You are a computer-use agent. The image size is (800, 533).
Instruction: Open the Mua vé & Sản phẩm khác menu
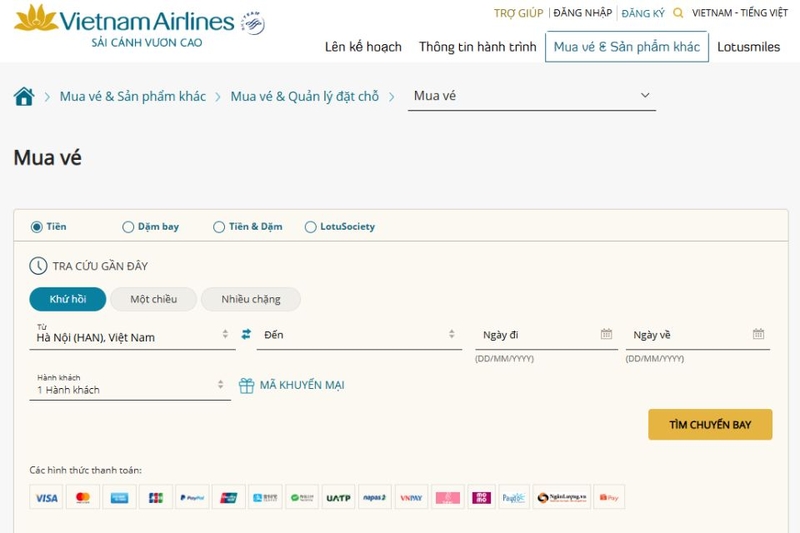click(x=627, y=47)
